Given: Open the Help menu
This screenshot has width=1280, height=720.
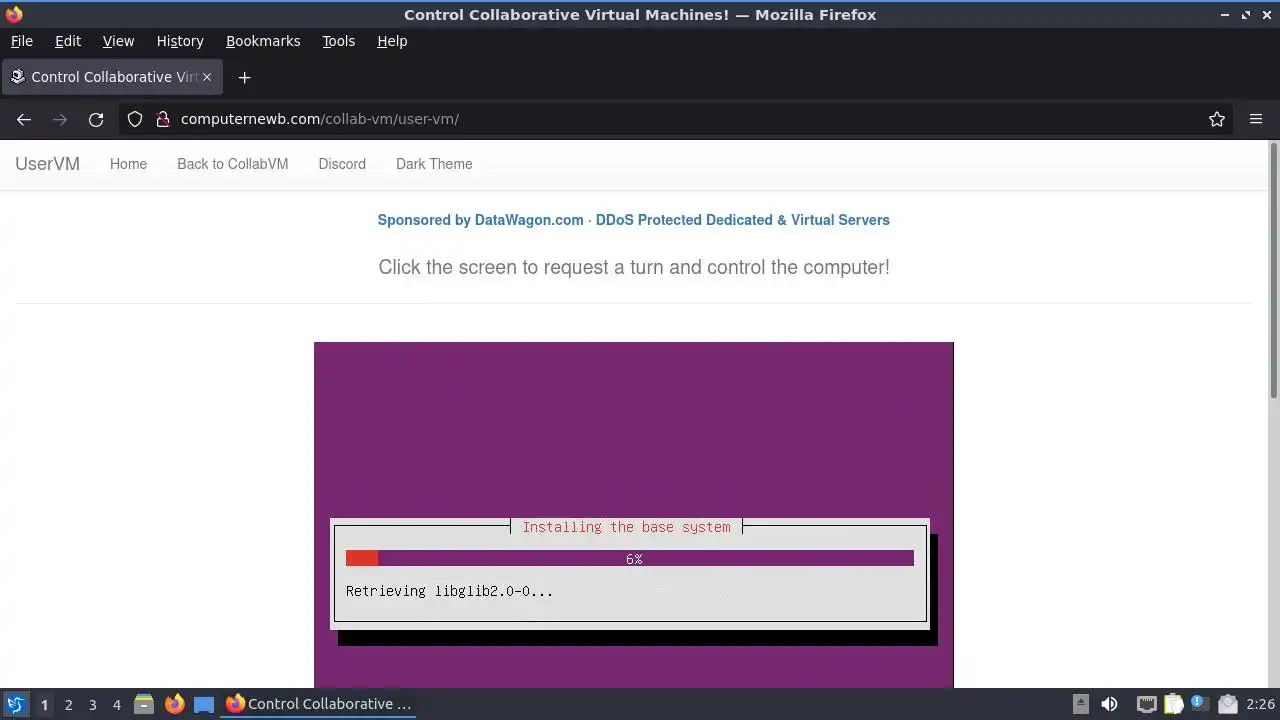Looking at the screenshot, I should point(392,41).
